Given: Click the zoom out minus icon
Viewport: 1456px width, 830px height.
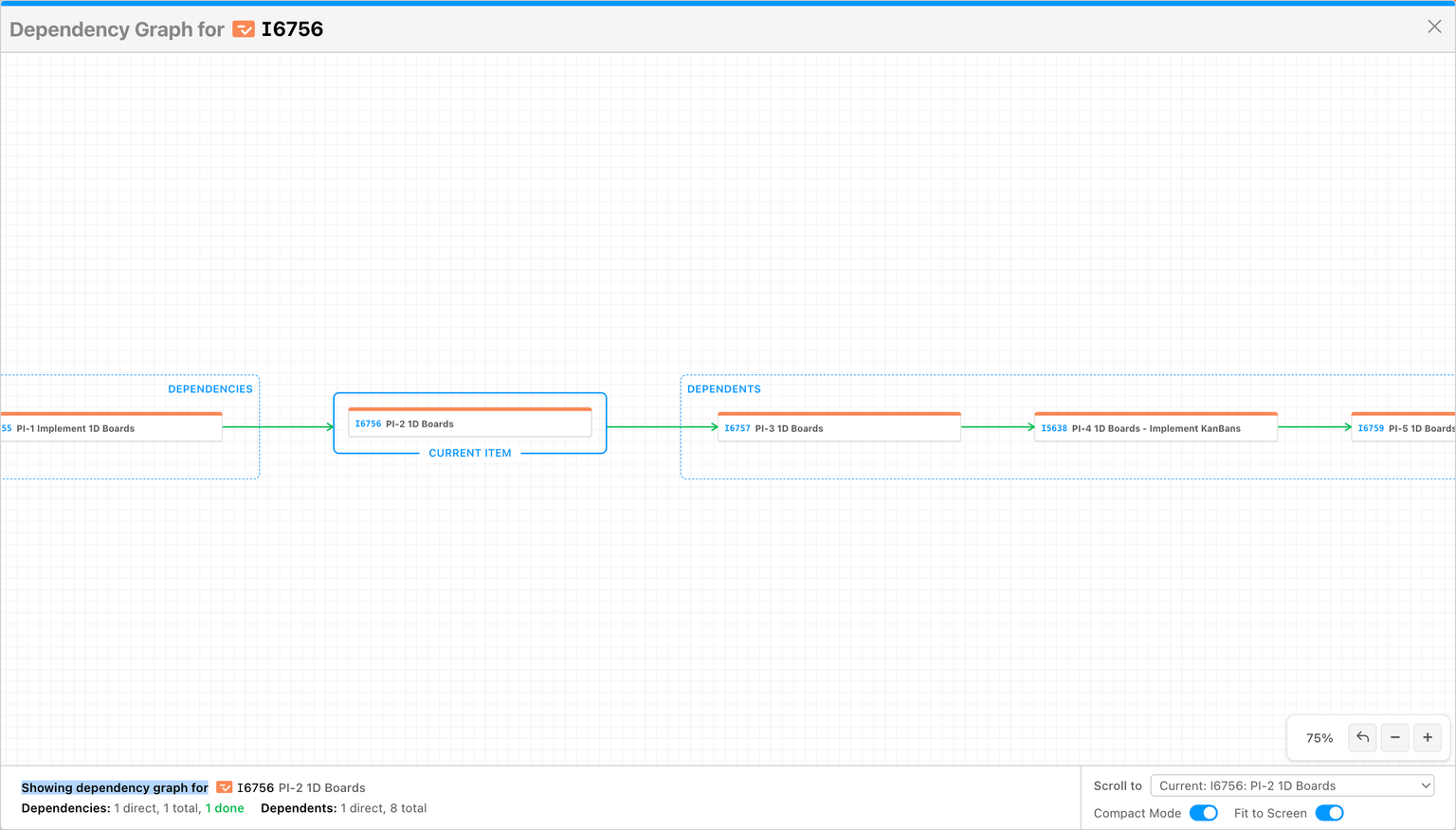Looking at the screenshot, I should (1394, 737).
